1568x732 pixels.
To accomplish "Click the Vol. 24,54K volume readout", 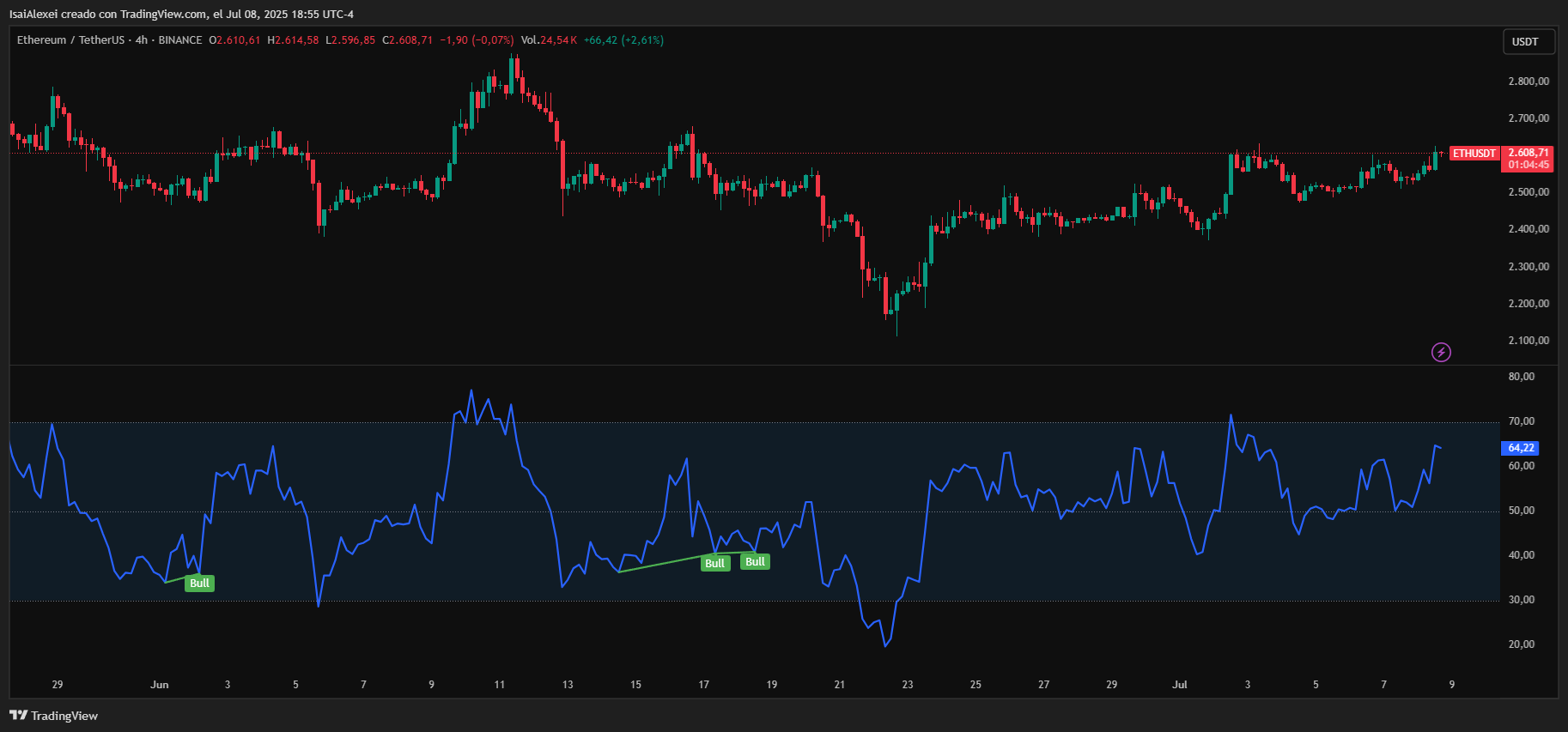I will pos(549,40).
